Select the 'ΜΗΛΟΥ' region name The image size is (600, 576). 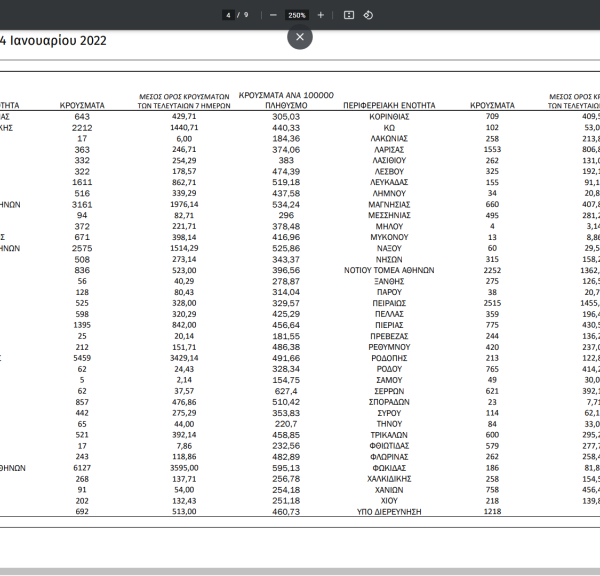389,226
